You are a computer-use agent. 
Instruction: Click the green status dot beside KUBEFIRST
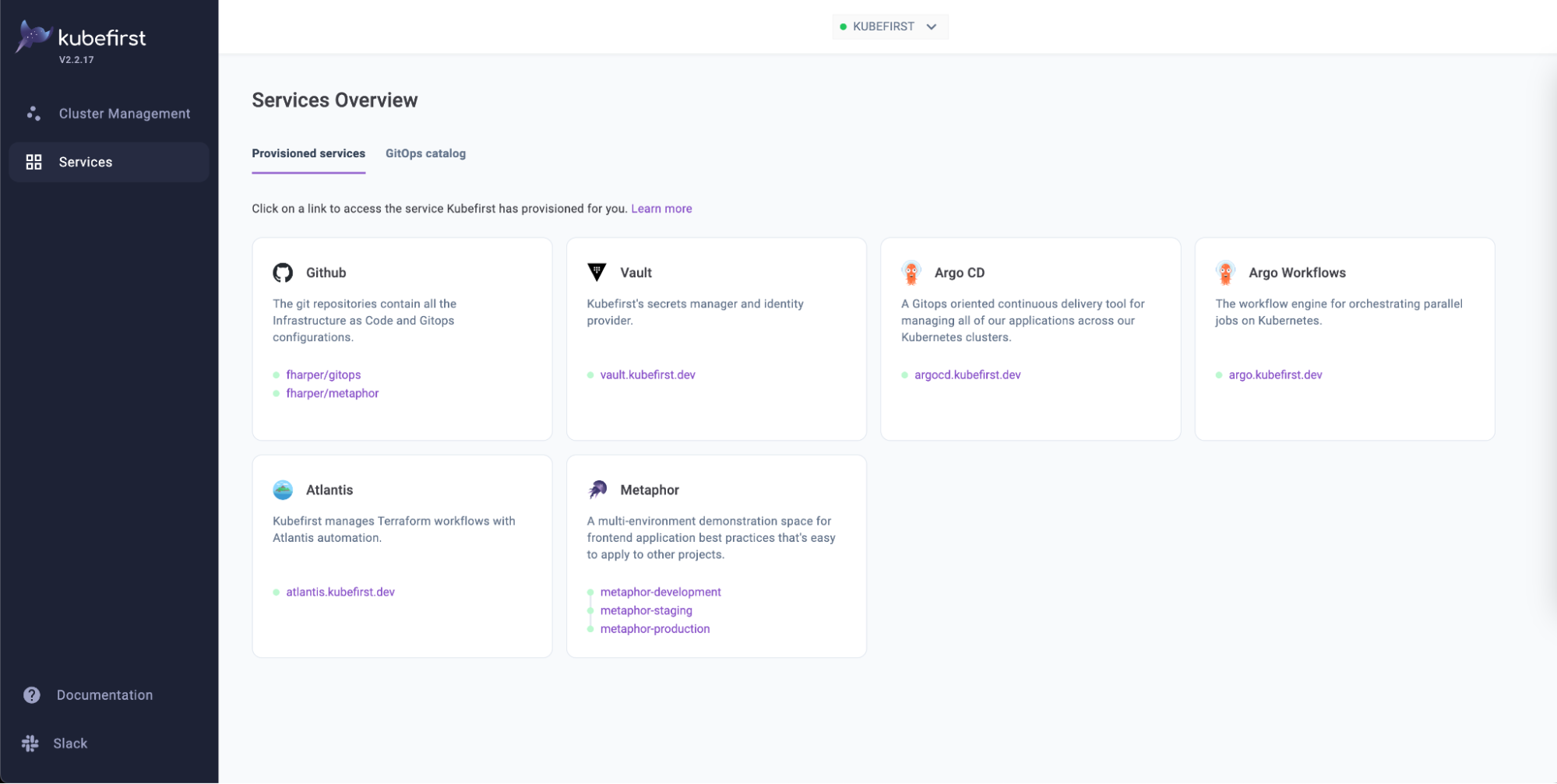tap(843, 26)
